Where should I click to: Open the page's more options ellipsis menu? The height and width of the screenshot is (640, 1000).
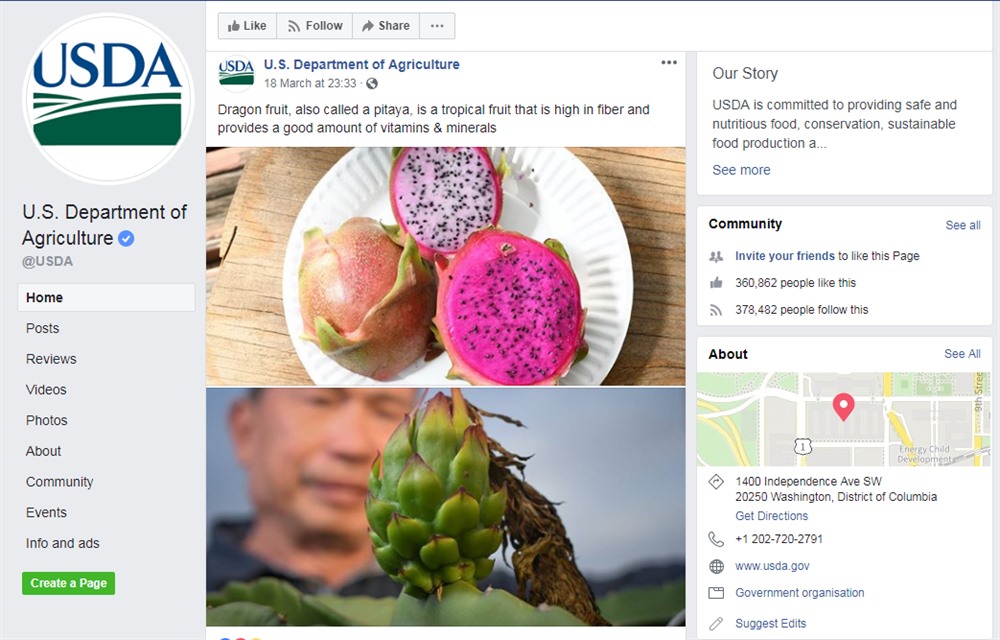click(x=437, y=26)
